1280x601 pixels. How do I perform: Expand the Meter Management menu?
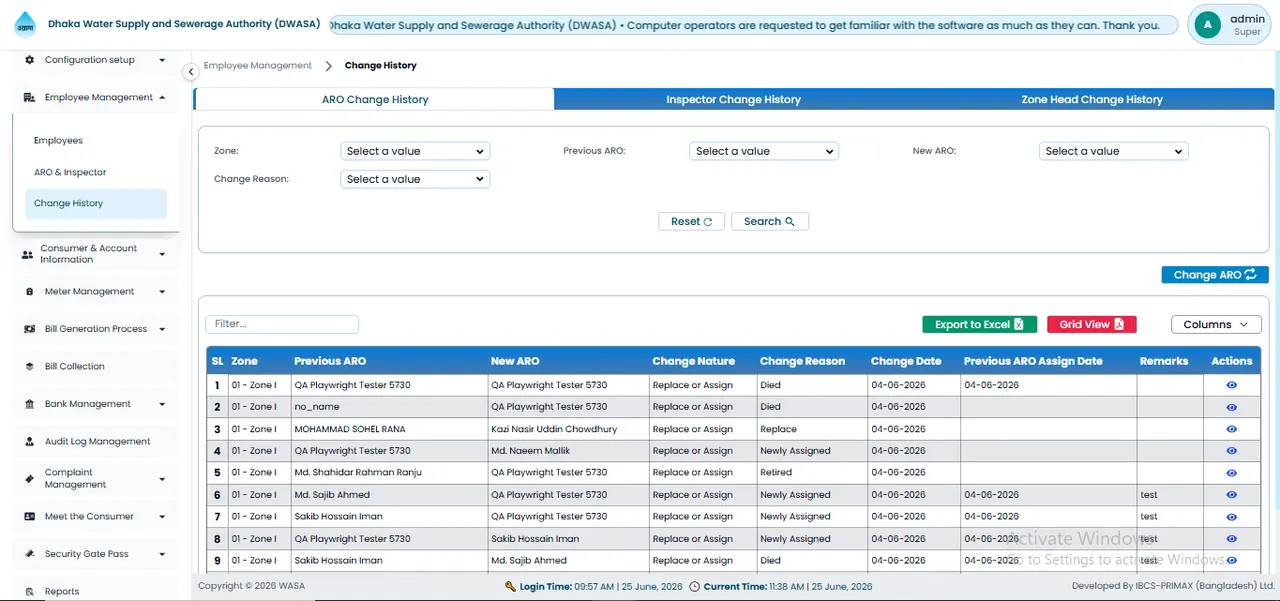(x=162, y=292)
